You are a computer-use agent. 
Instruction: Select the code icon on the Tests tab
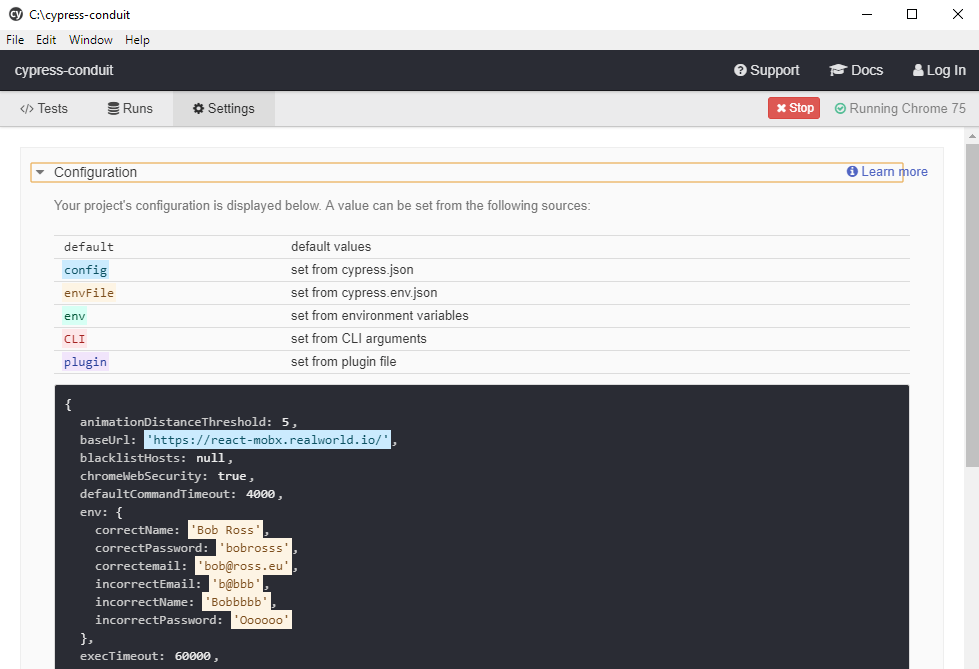pos(26,108)
